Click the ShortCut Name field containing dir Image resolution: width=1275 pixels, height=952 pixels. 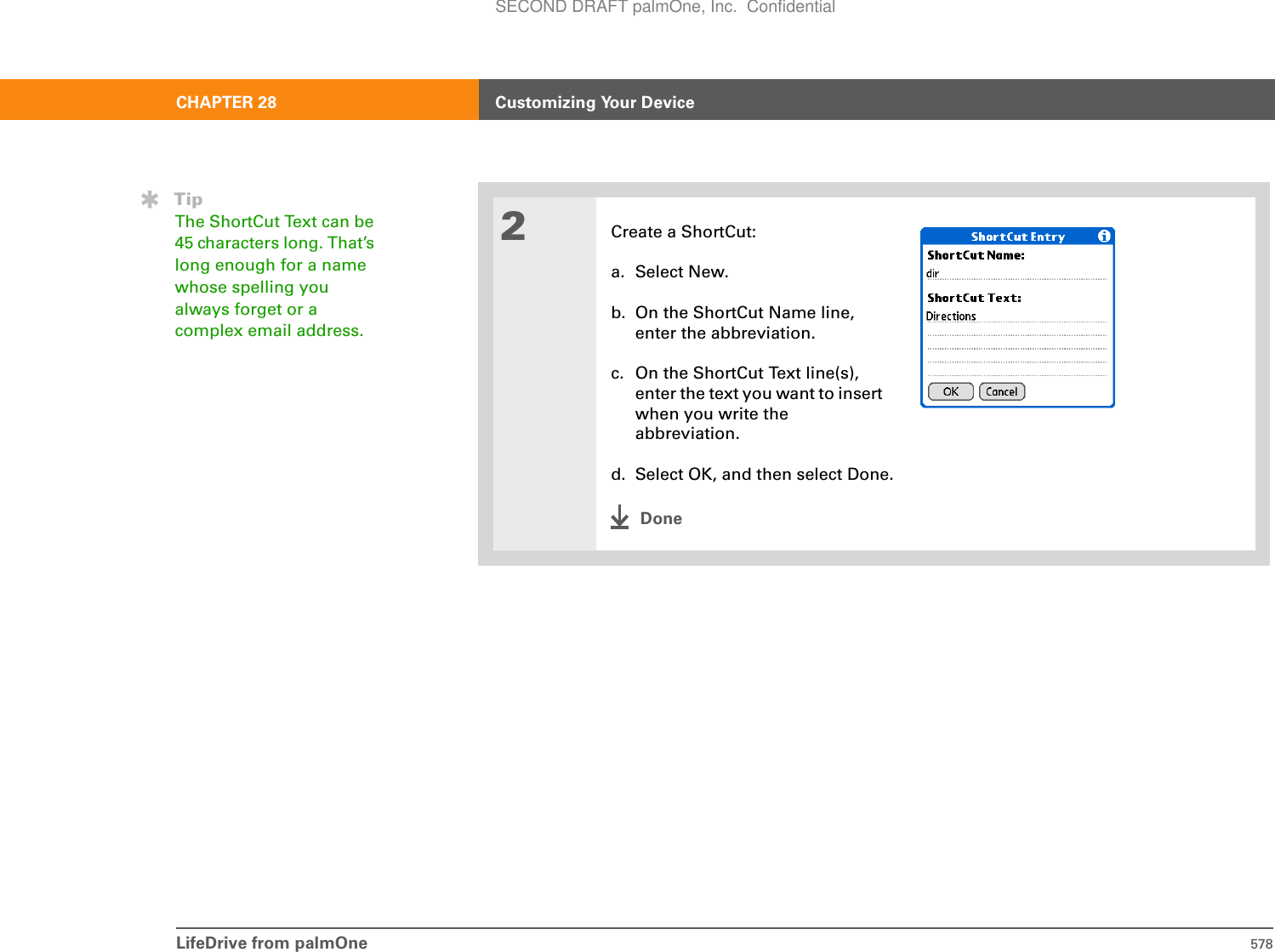[x=1016, y=274]
